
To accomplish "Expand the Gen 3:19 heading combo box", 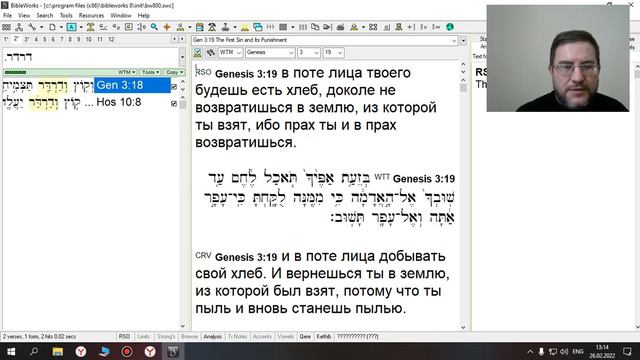I will pyautogui.click(x=454, y=40).
